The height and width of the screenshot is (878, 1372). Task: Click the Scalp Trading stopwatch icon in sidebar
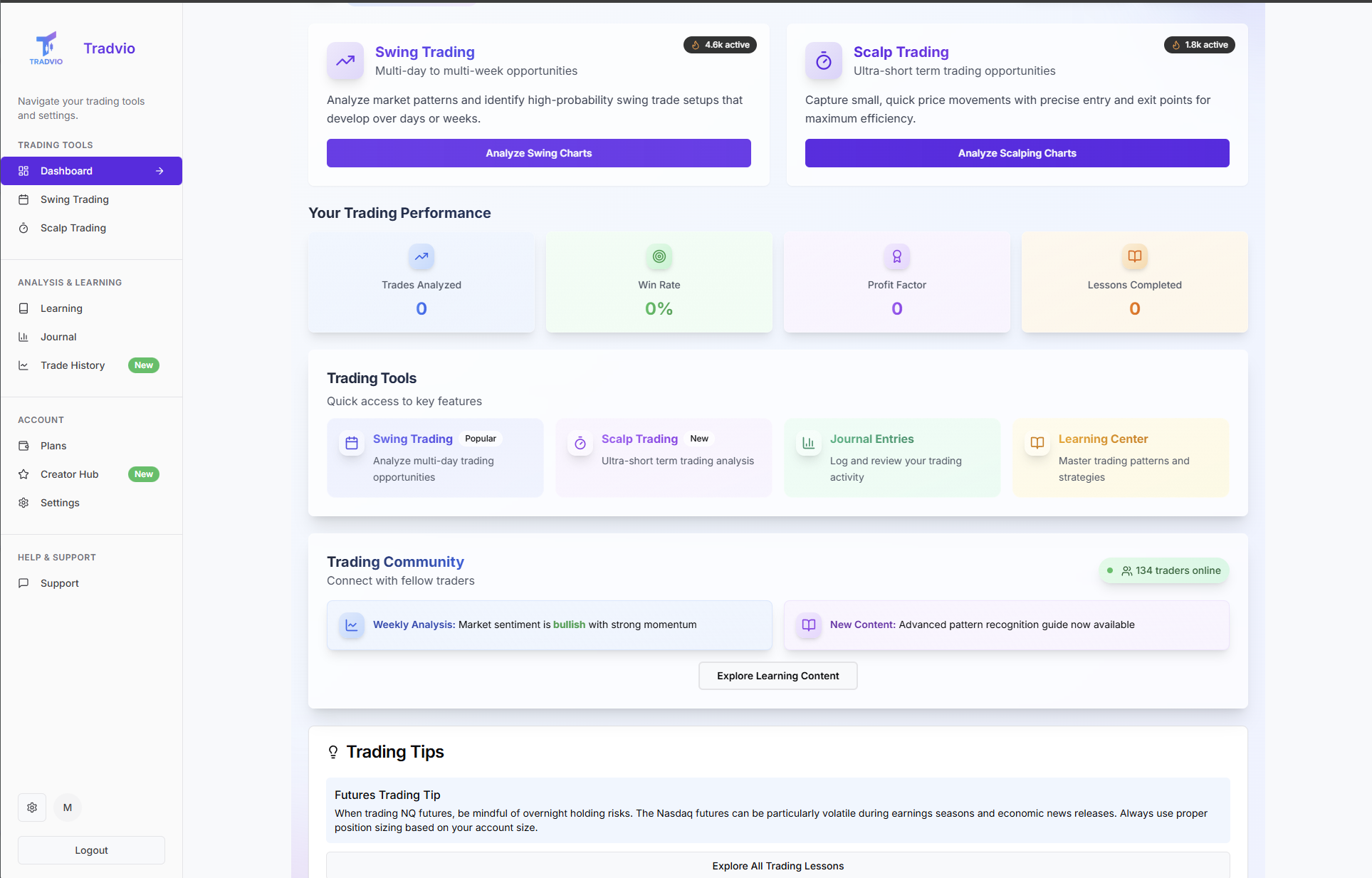23,228
